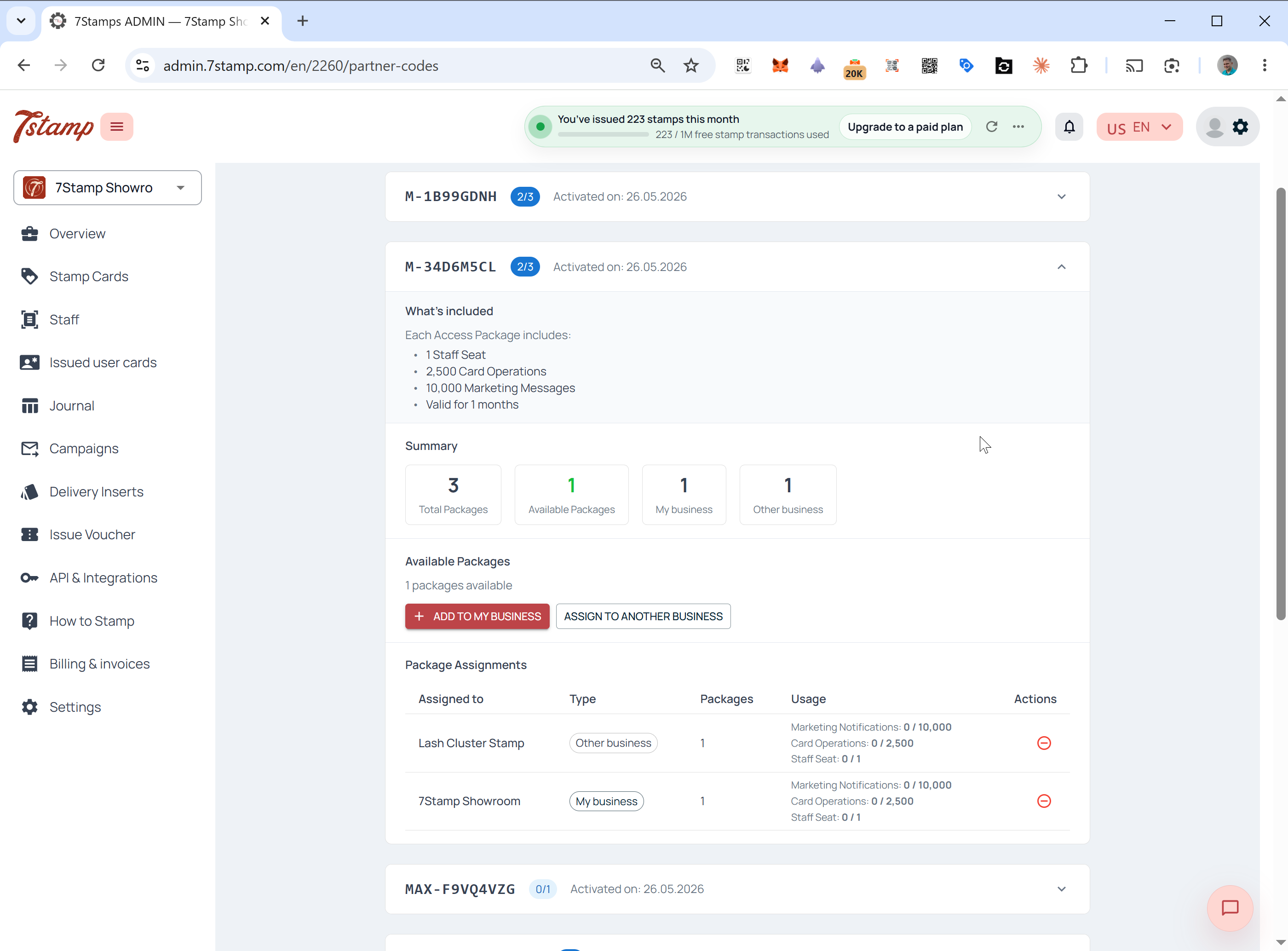This screenshot has height=951, width=1288.
Task: Click the Usage column header
Action: [x=808, y=699]
